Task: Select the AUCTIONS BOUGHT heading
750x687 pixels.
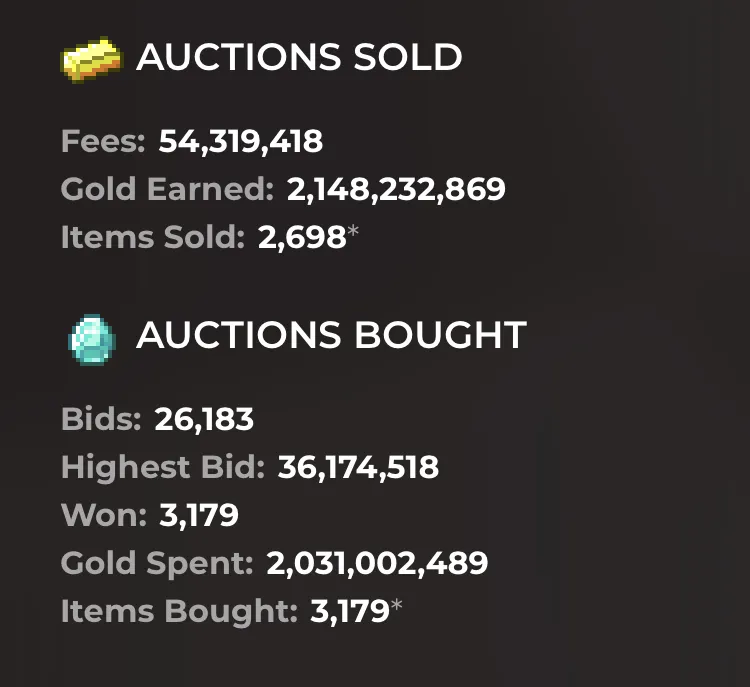Action: pos(331,336)
